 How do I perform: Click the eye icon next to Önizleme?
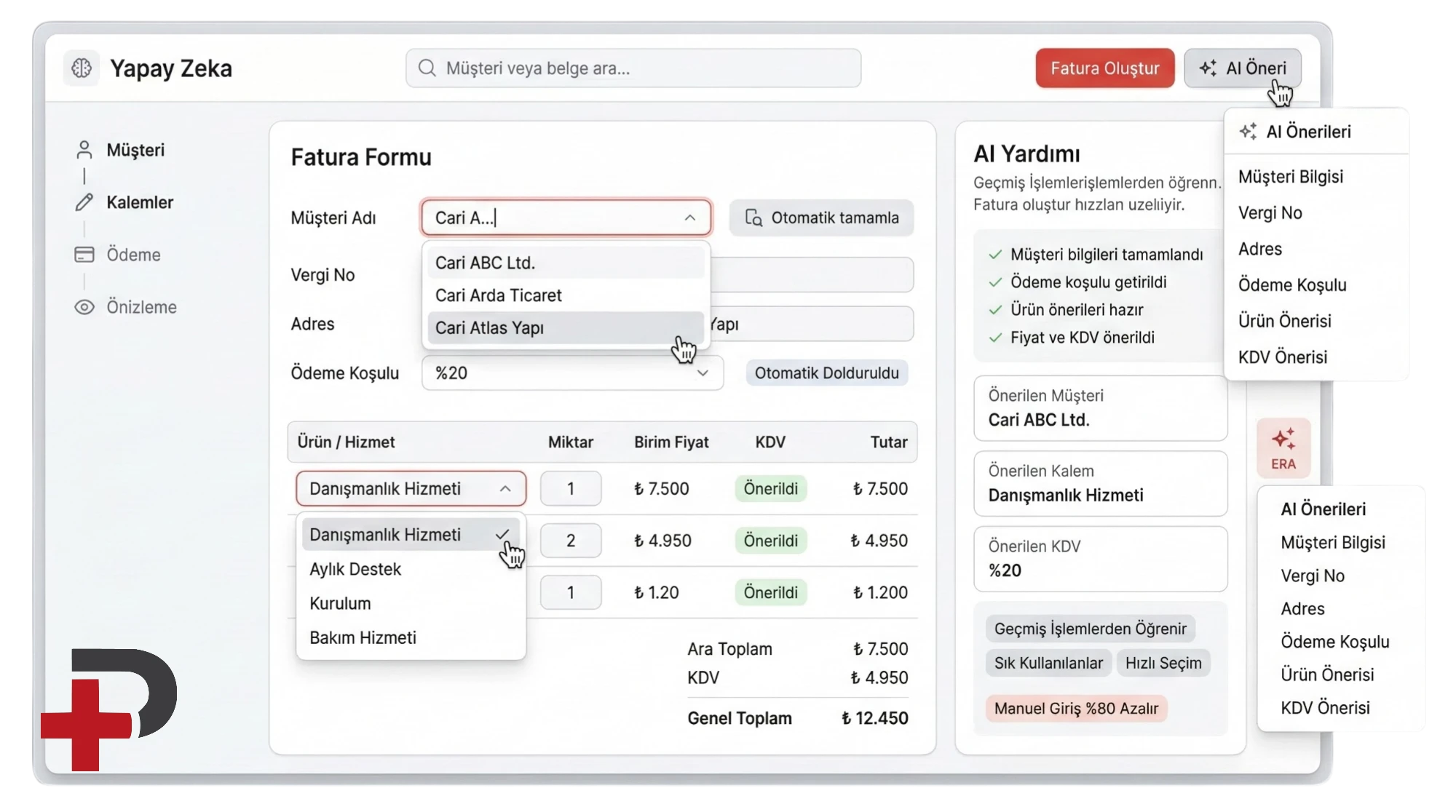point(84,307)
